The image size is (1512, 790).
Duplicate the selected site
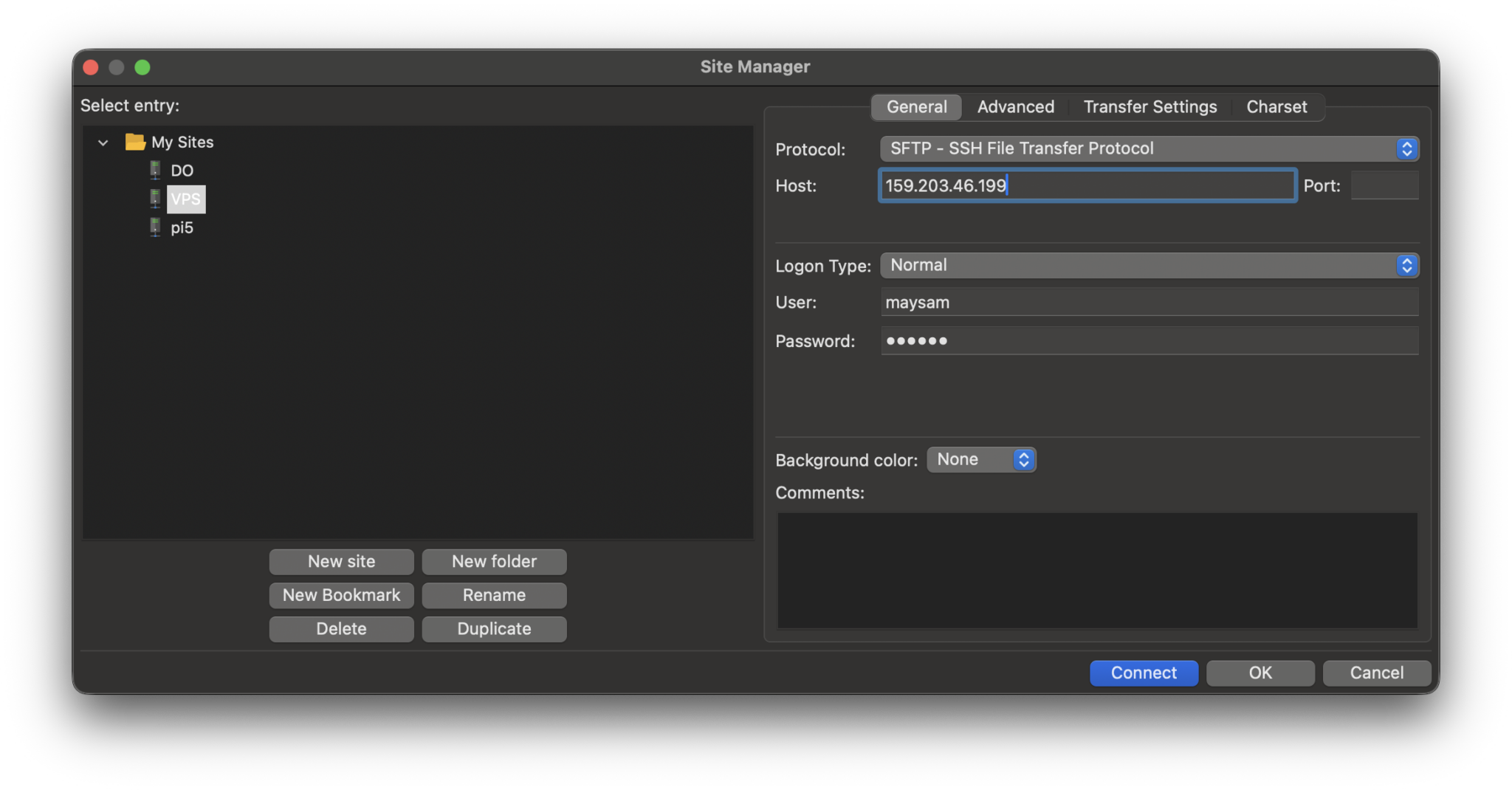pyautogui.click(x=494, y=629)
